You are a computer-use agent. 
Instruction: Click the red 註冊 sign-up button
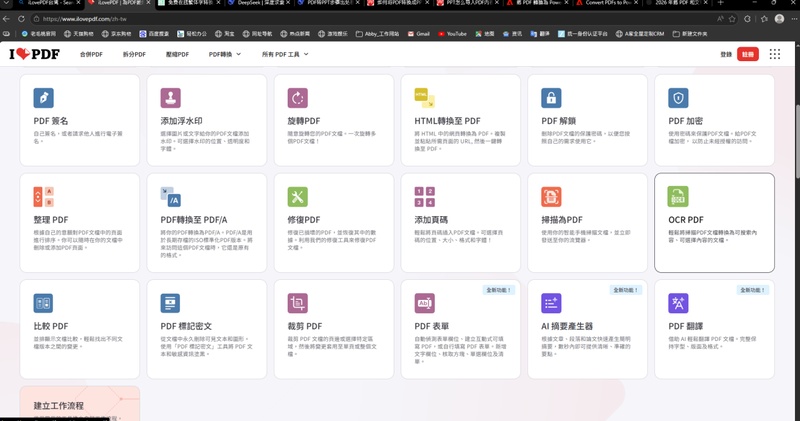[x=747, y=54]
